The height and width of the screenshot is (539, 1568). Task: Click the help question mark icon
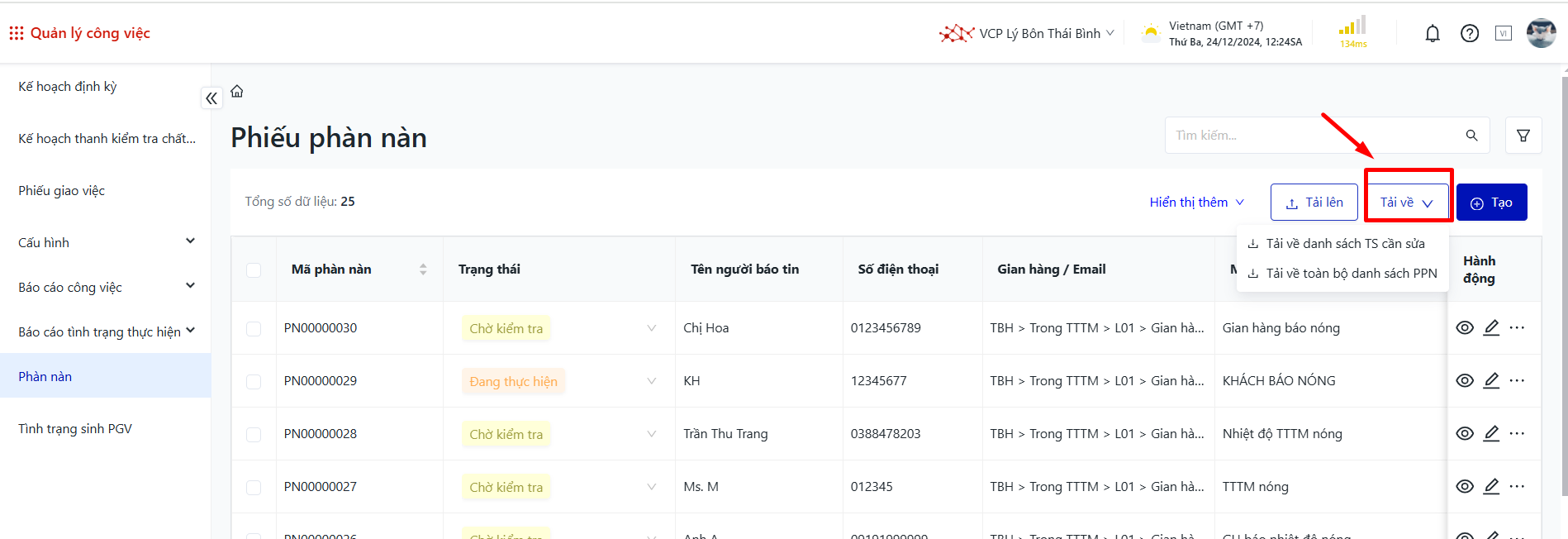pyautogui.click(x=1469, y=34)
